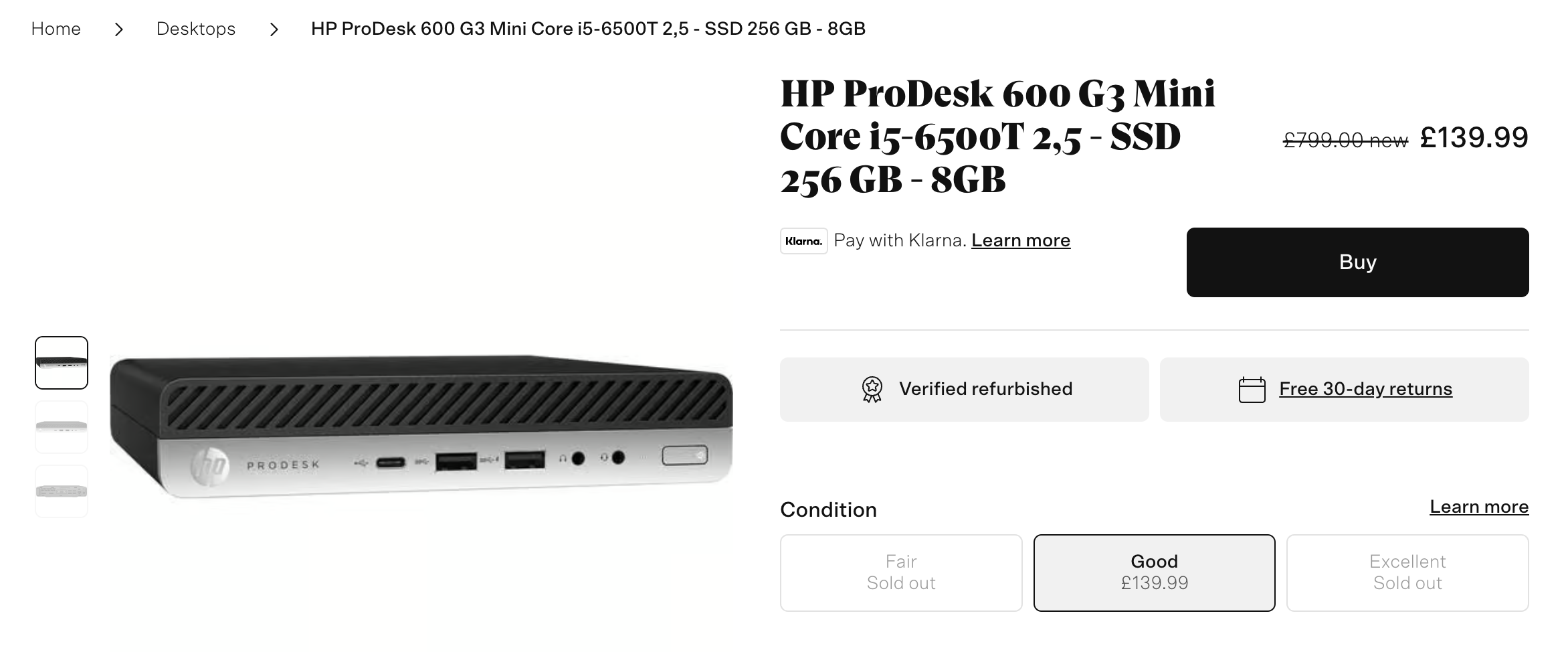Open the Desktops breadcrumb category
This screenshot has height=652, width=1568.
point(196,29)
